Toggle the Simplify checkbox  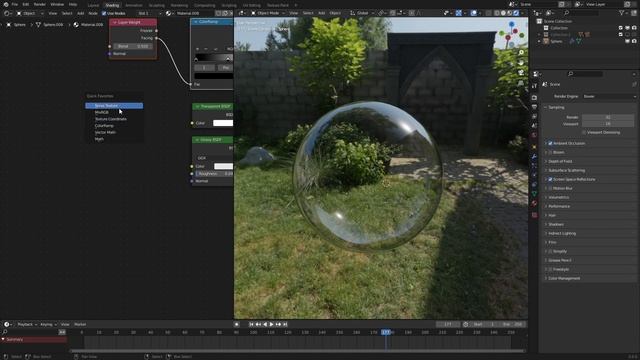point(550,251)
